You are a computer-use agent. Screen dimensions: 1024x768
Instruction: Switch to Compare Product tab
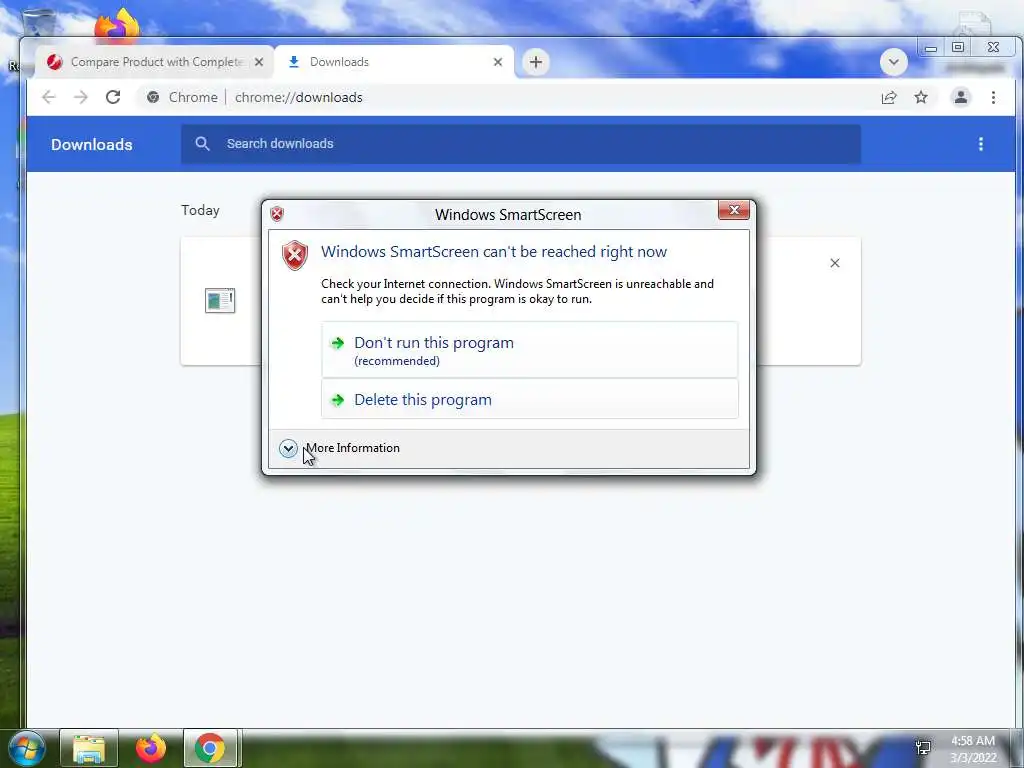tap(153, 62)
